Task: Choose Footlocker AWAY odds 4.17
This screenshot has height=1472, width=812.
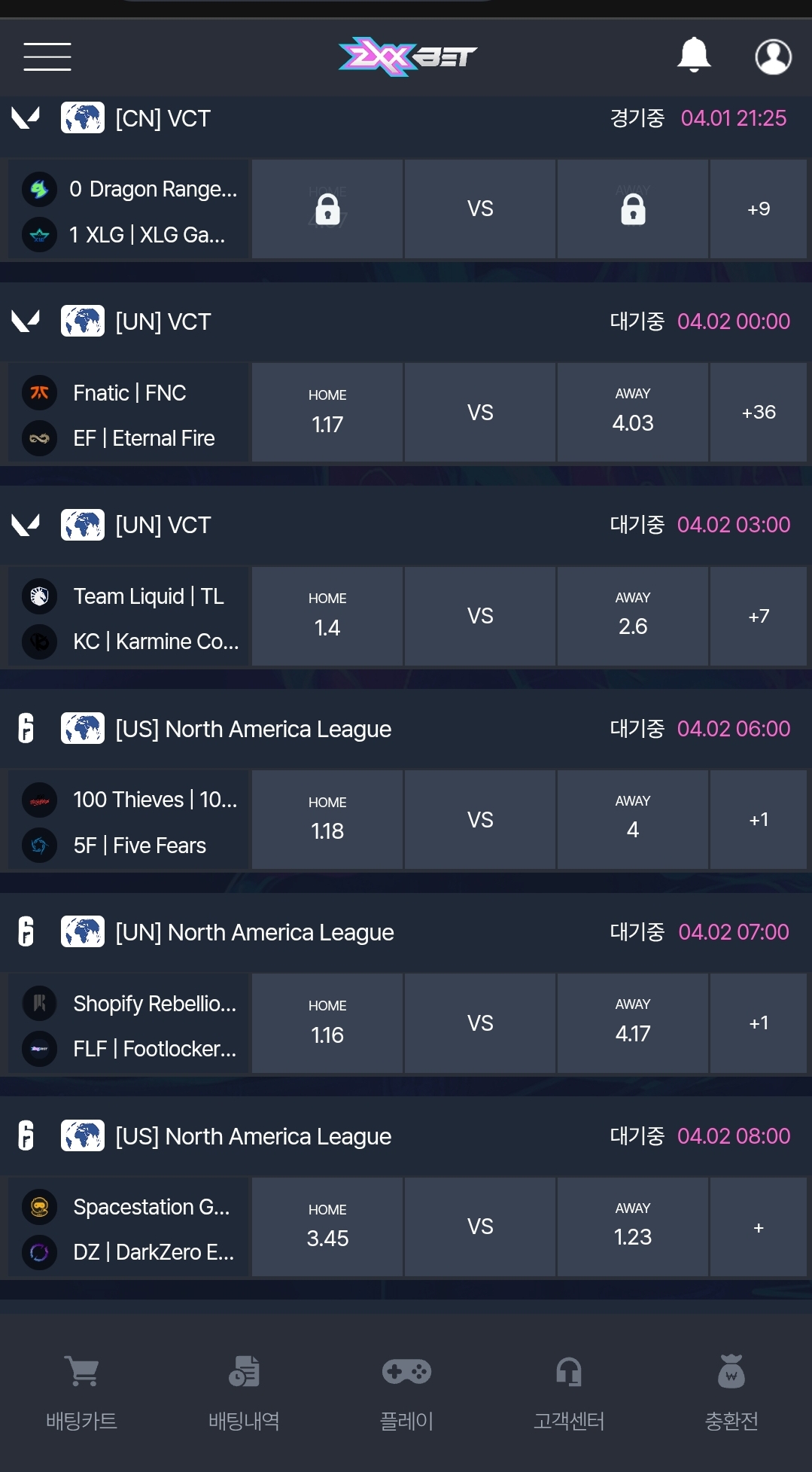Action: coord(632,1023)
